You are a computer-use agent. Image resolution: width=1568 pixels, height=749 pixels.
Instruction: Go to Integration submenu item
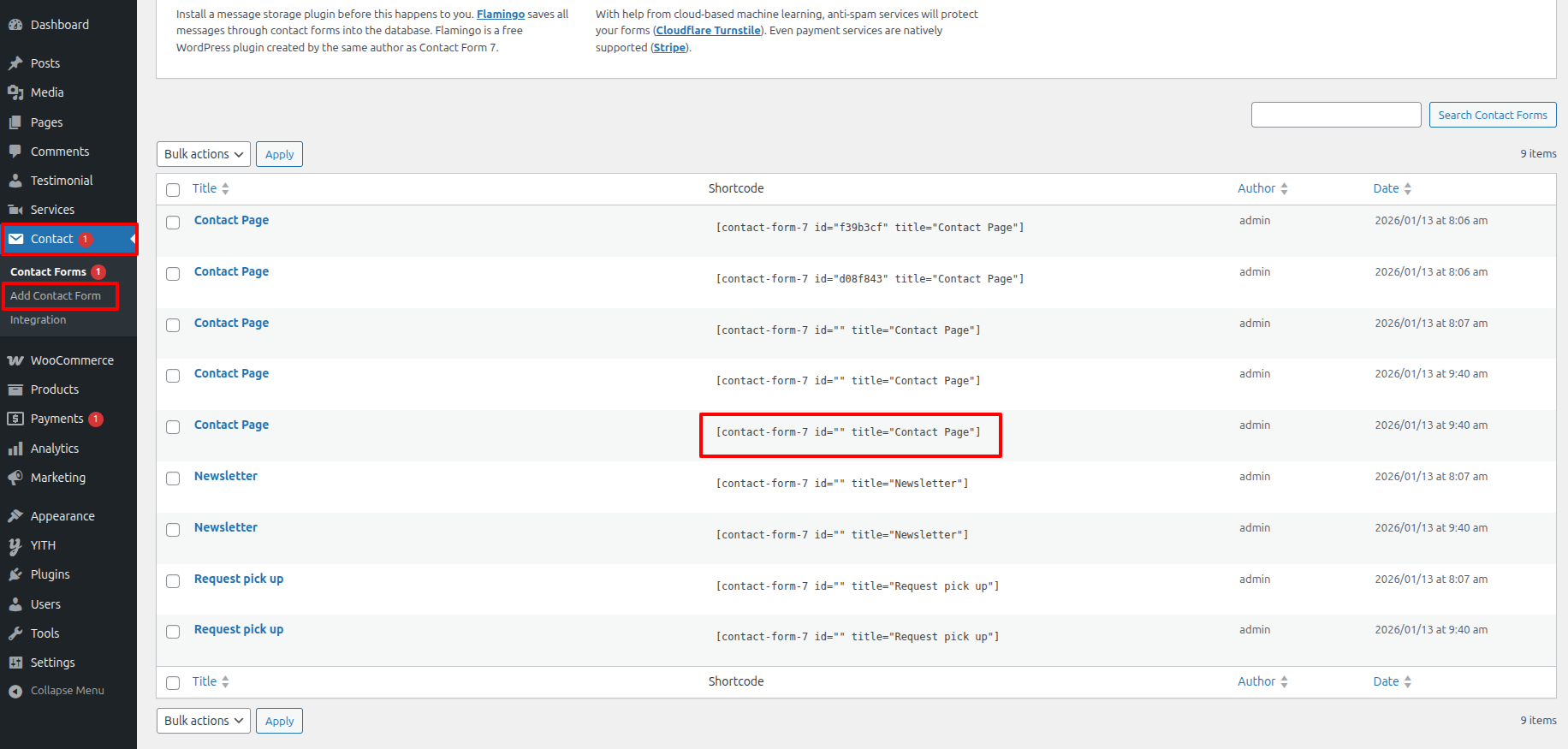click(39, 320)
